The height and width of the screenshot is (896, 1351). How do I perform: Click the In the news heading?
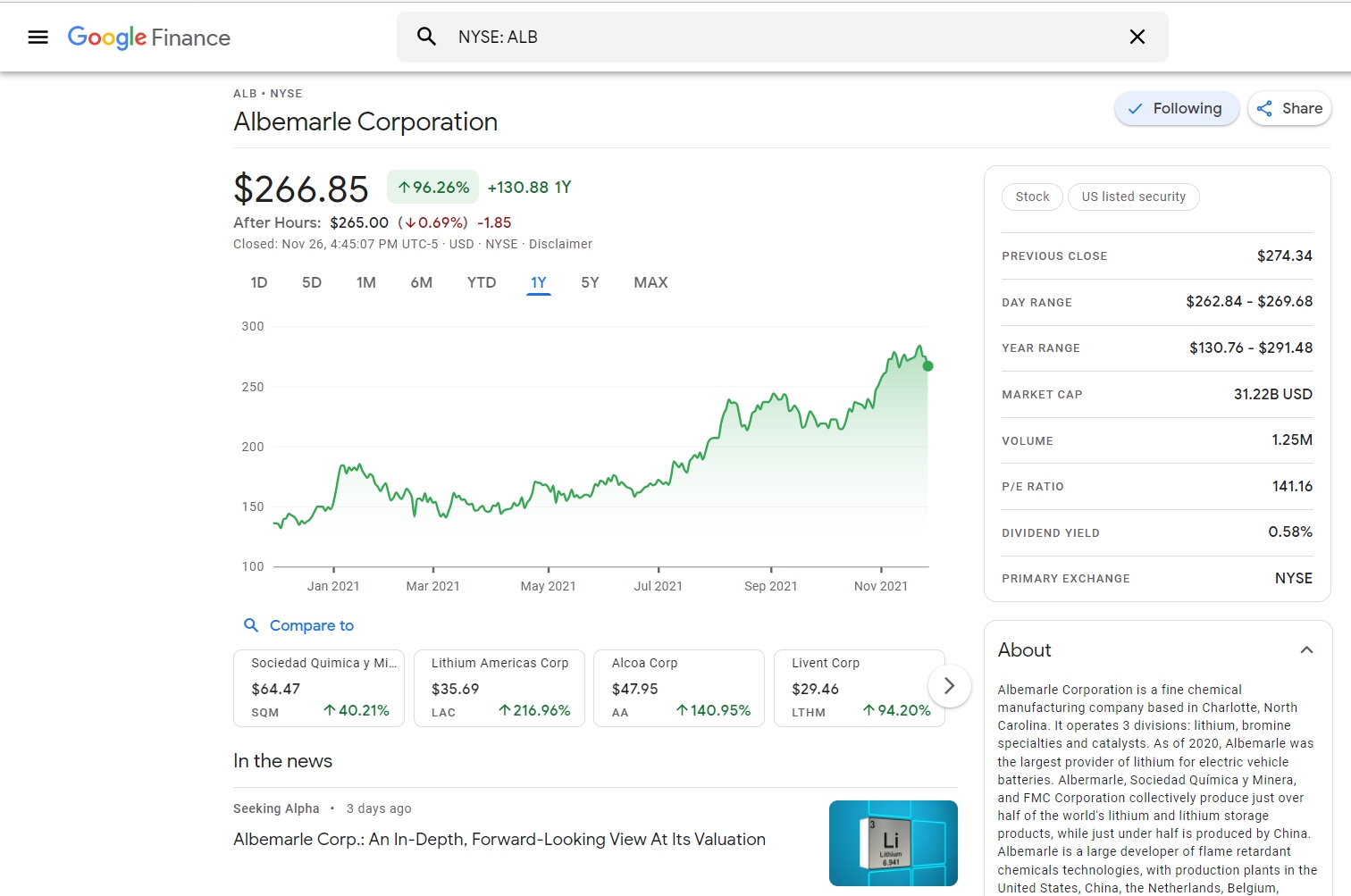coord(282,761)
